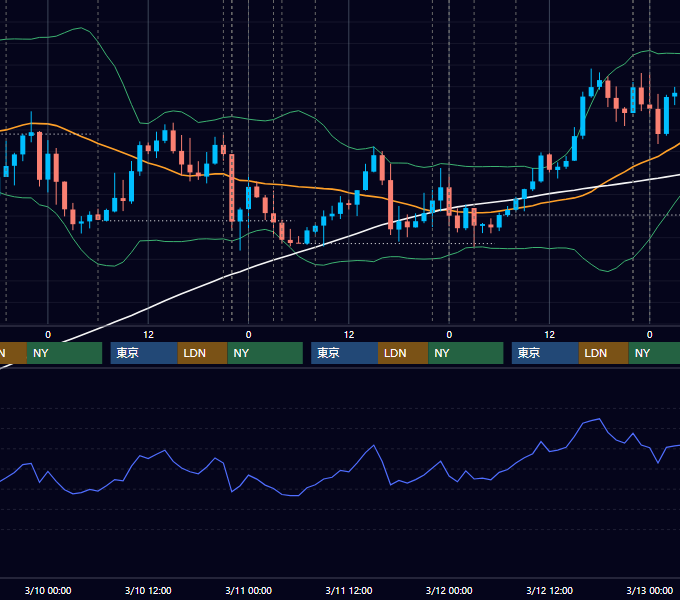680x600 pixels.
Task: Select the NY session block spanning 3/10 00:00
Action: 64,353
